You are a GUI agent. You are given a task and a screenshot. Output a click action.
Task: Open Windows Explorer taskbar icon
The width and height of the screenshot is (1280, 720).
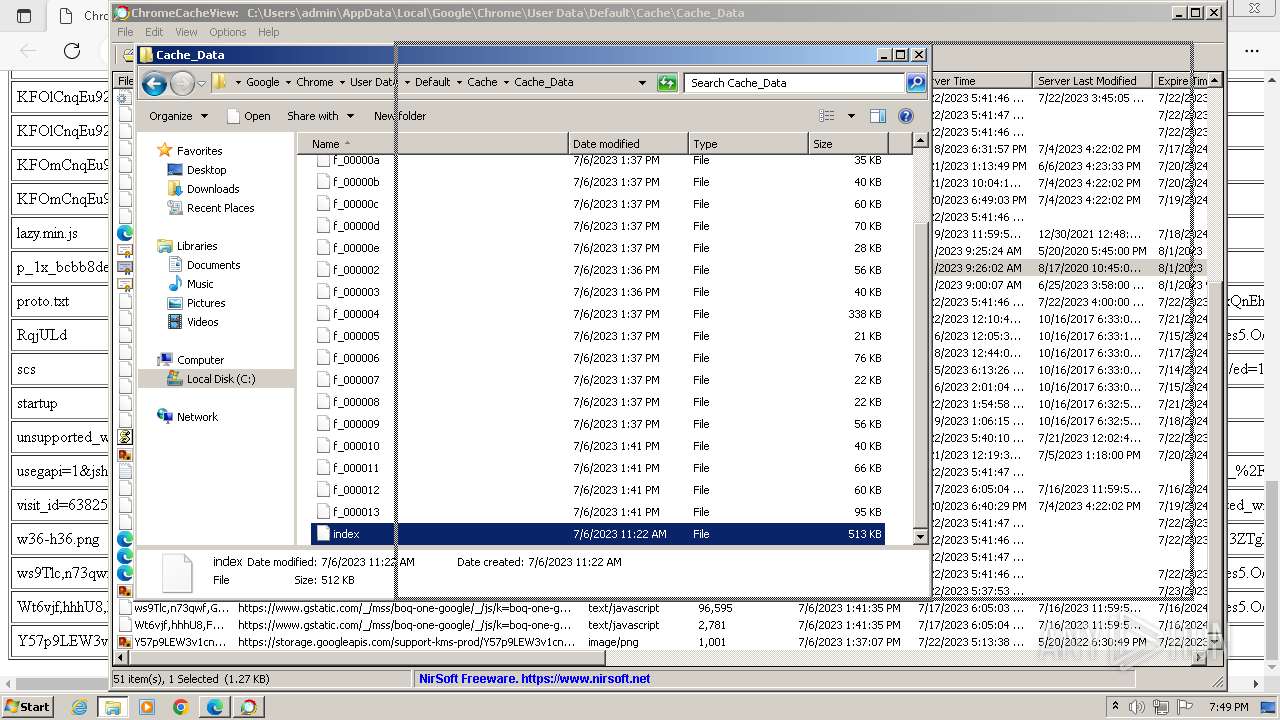[113, 707]
